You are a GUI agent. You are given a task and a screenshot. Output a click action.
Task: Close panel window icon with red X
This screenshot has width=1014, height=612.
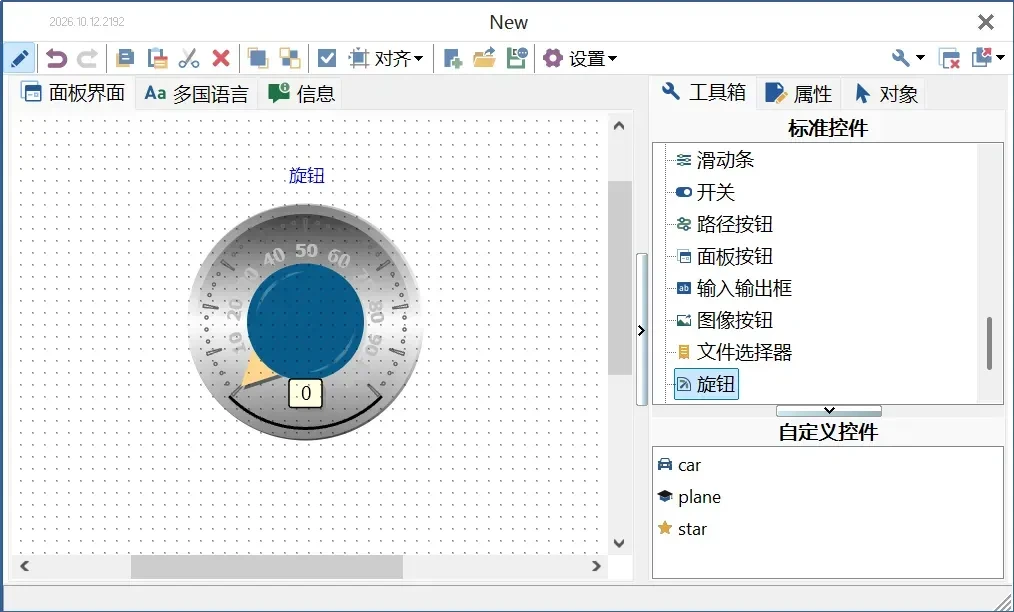(949, 59)
